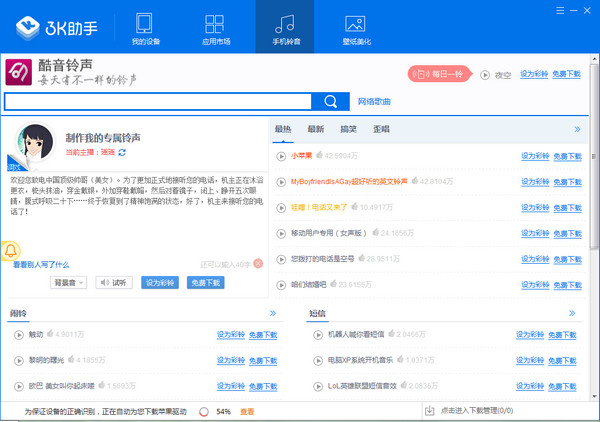Screen dimensions: 600x422
Task: Click the magnifier search button
Action: pyautogui.click(x=329, y=101)
